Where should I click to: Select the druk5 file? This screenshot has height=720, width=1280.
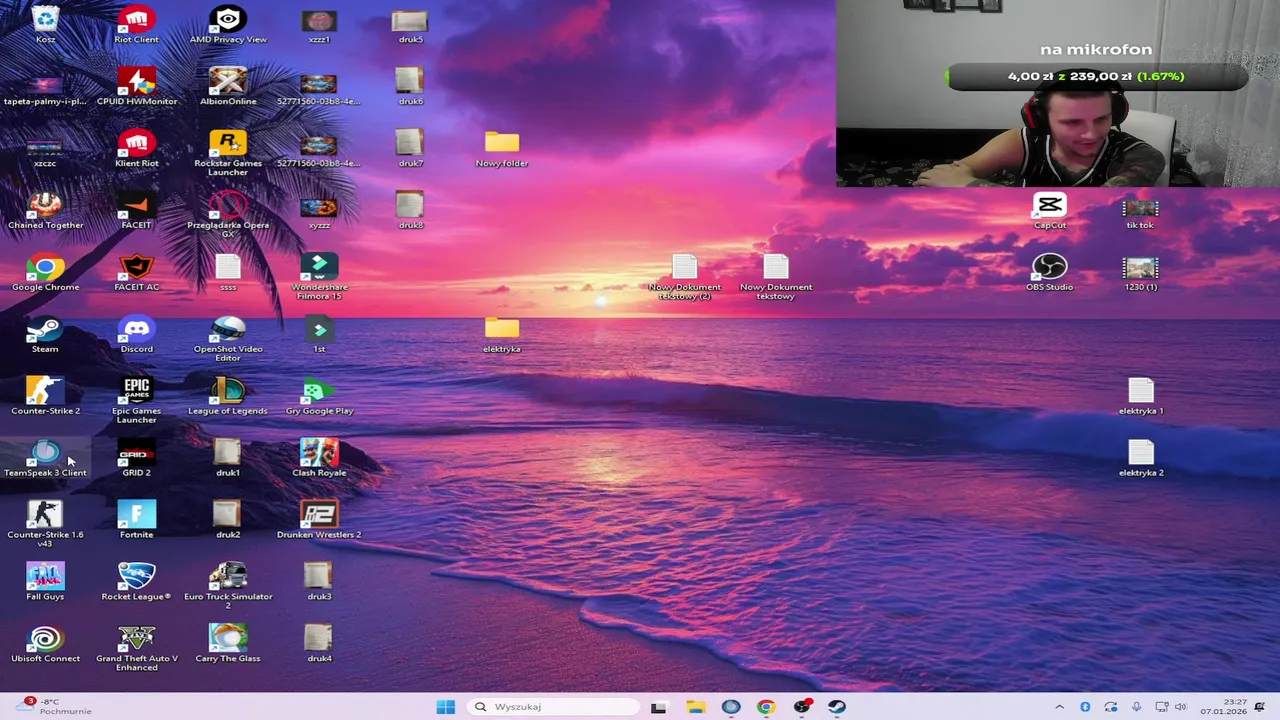410,26
